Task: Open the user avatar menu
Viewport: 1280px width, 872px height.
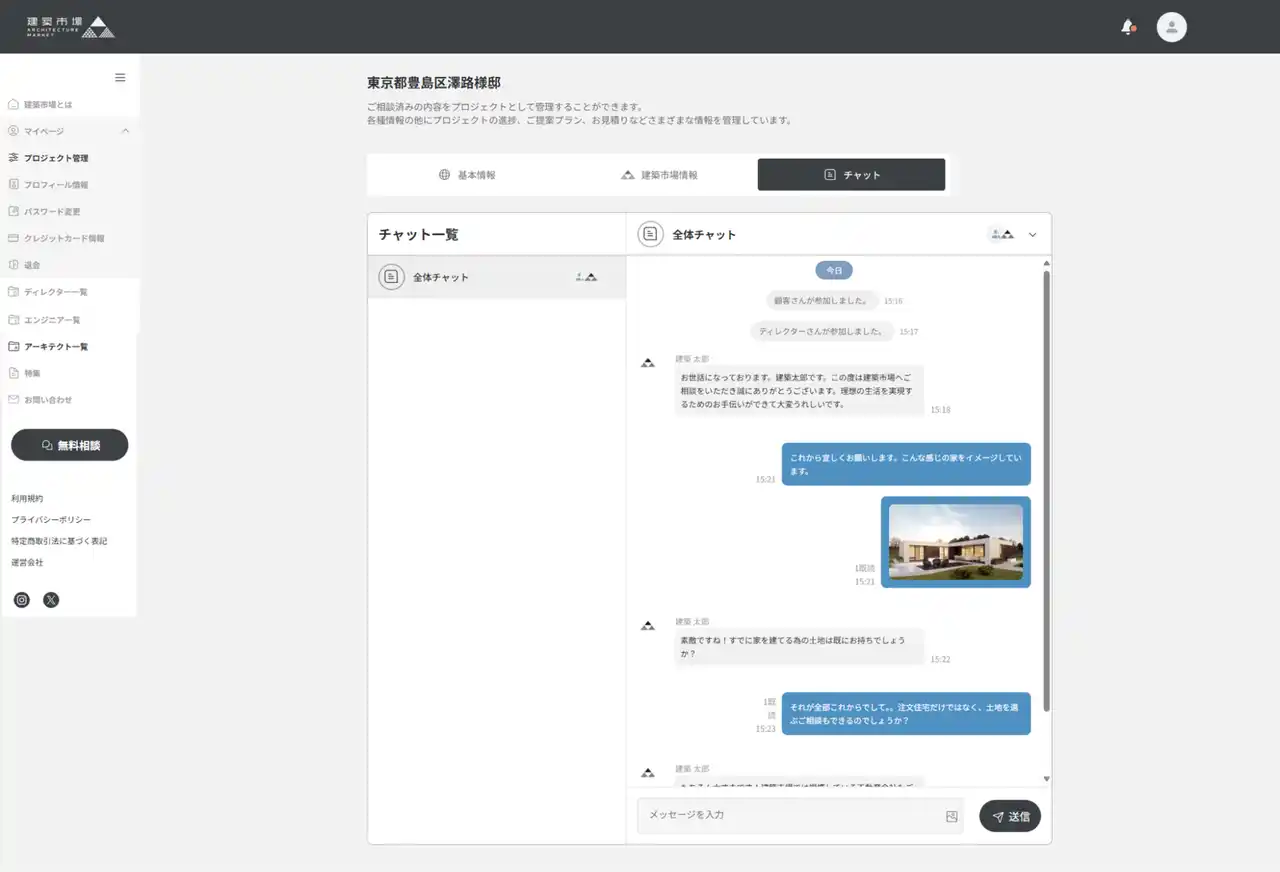Action: tap(1171, 27)
